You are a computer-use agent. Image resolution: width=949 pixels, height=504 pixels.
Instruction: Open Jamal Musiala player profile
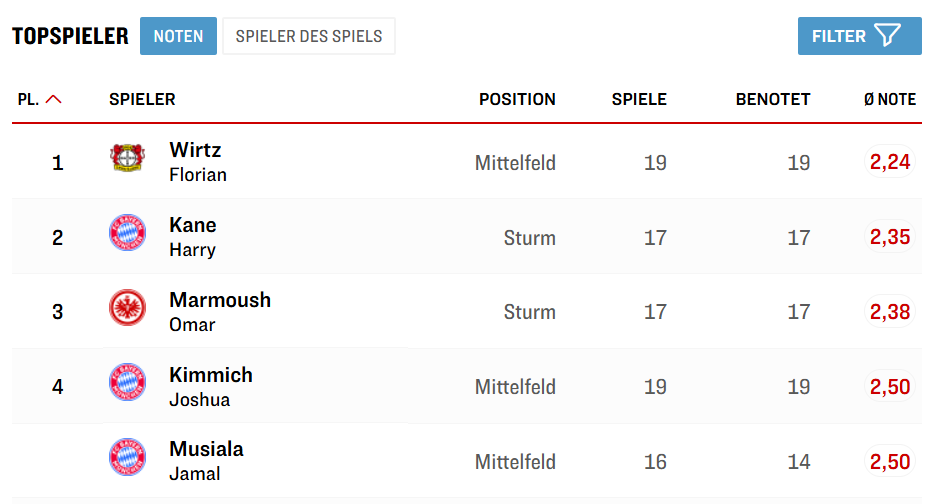206,460
